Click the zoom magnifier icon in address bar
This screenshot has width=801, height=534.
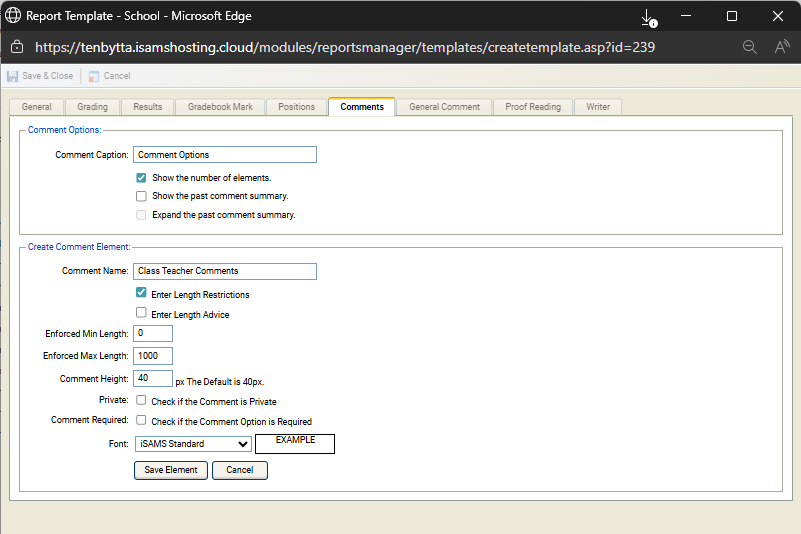pos(749,47)
